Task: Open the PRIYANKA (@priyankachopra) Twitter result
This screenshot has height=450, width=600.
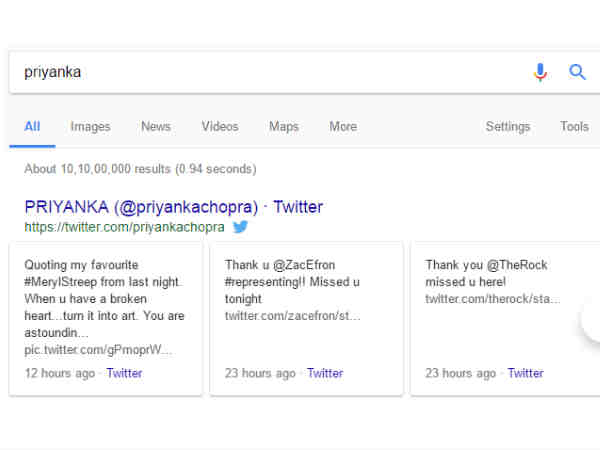Action: point(173,207)
